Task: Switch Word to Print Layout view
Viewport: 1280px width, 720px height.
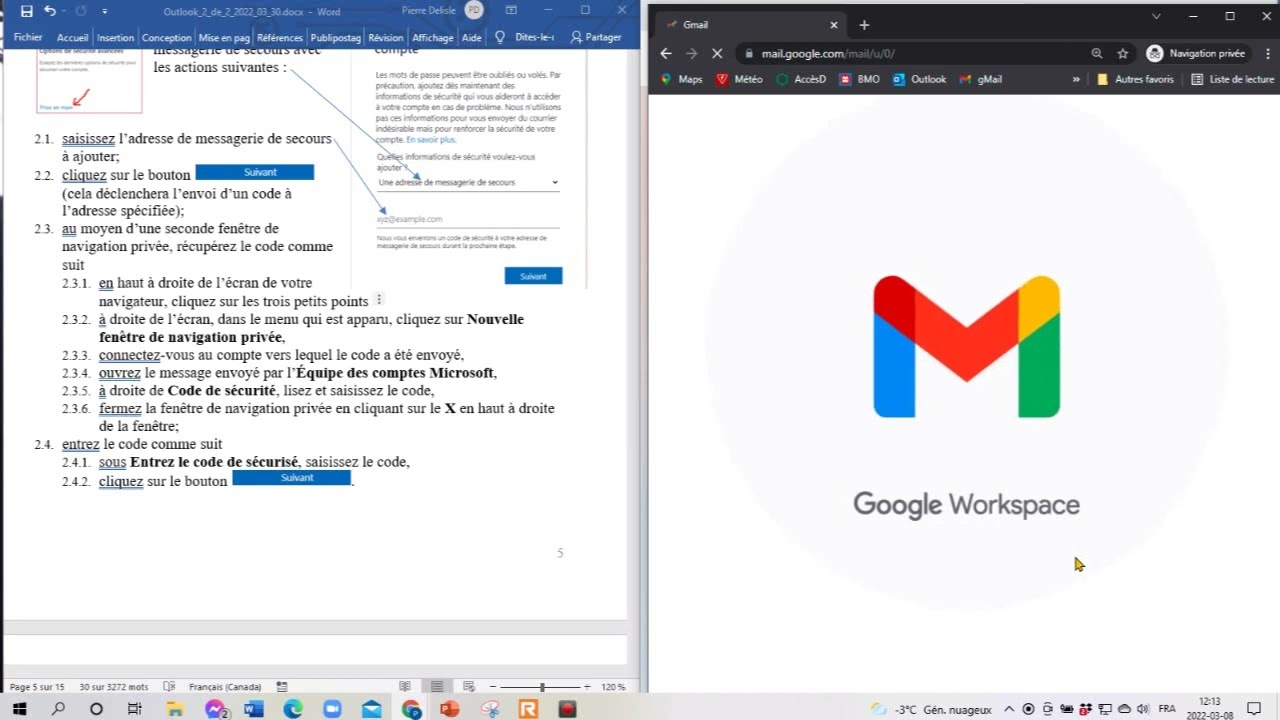Action: coord(437,687)
